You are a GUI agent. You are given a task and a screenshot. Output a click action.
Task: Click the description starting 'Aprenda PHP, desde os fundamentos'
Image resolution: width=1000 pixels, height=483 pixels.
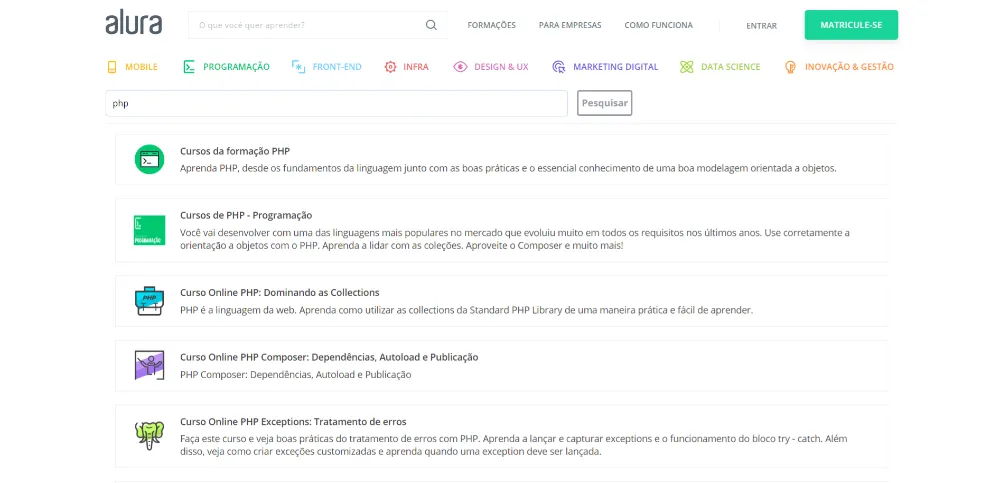click(x=508, y=168)
